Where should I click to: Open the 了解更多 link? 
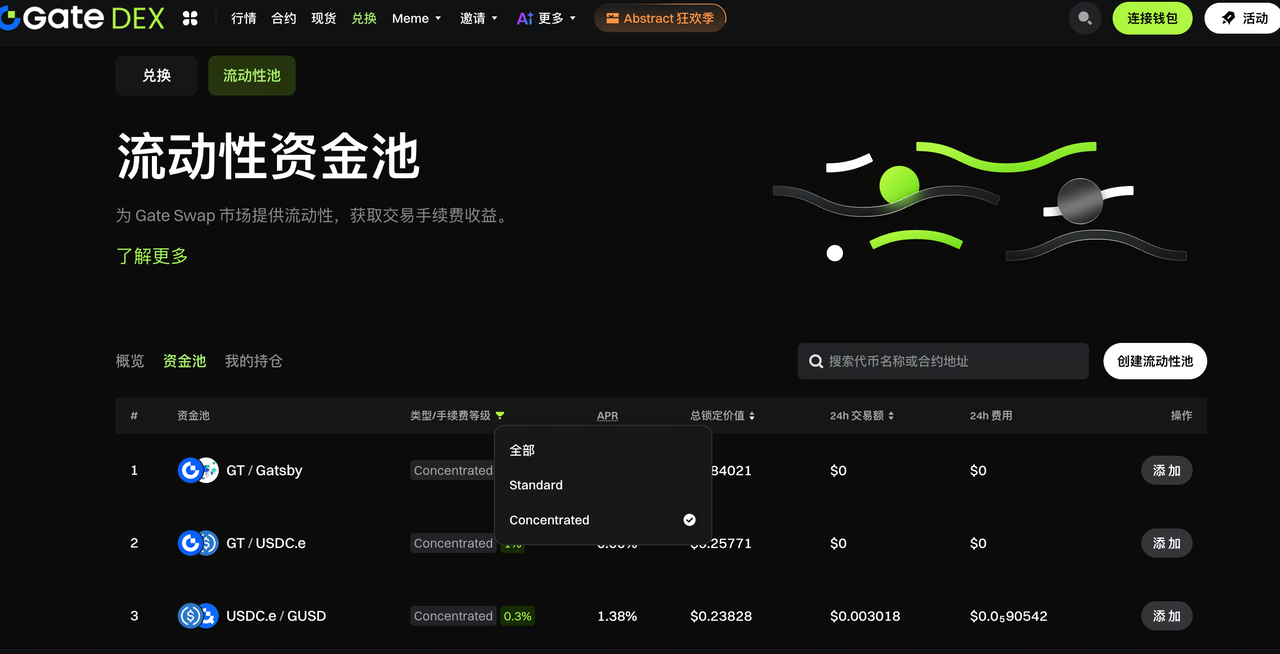(152, 256)
